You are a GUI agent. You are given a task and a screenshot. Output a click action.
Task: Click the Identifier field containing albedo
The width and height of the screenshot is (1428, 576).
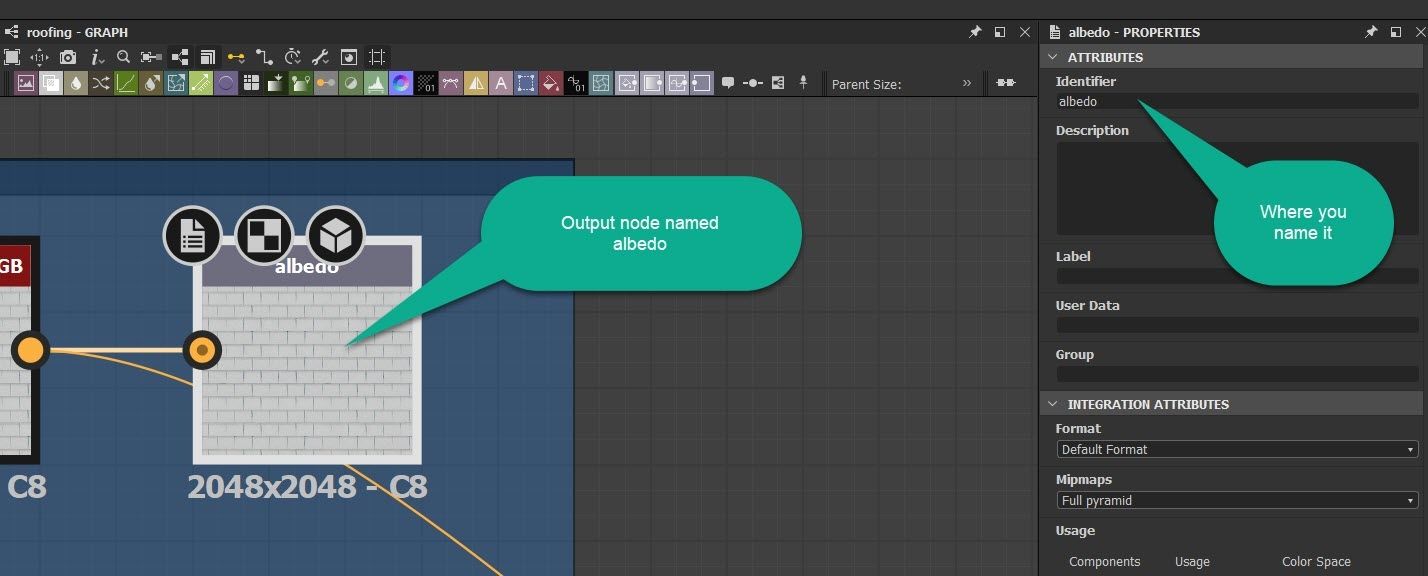1237,101
